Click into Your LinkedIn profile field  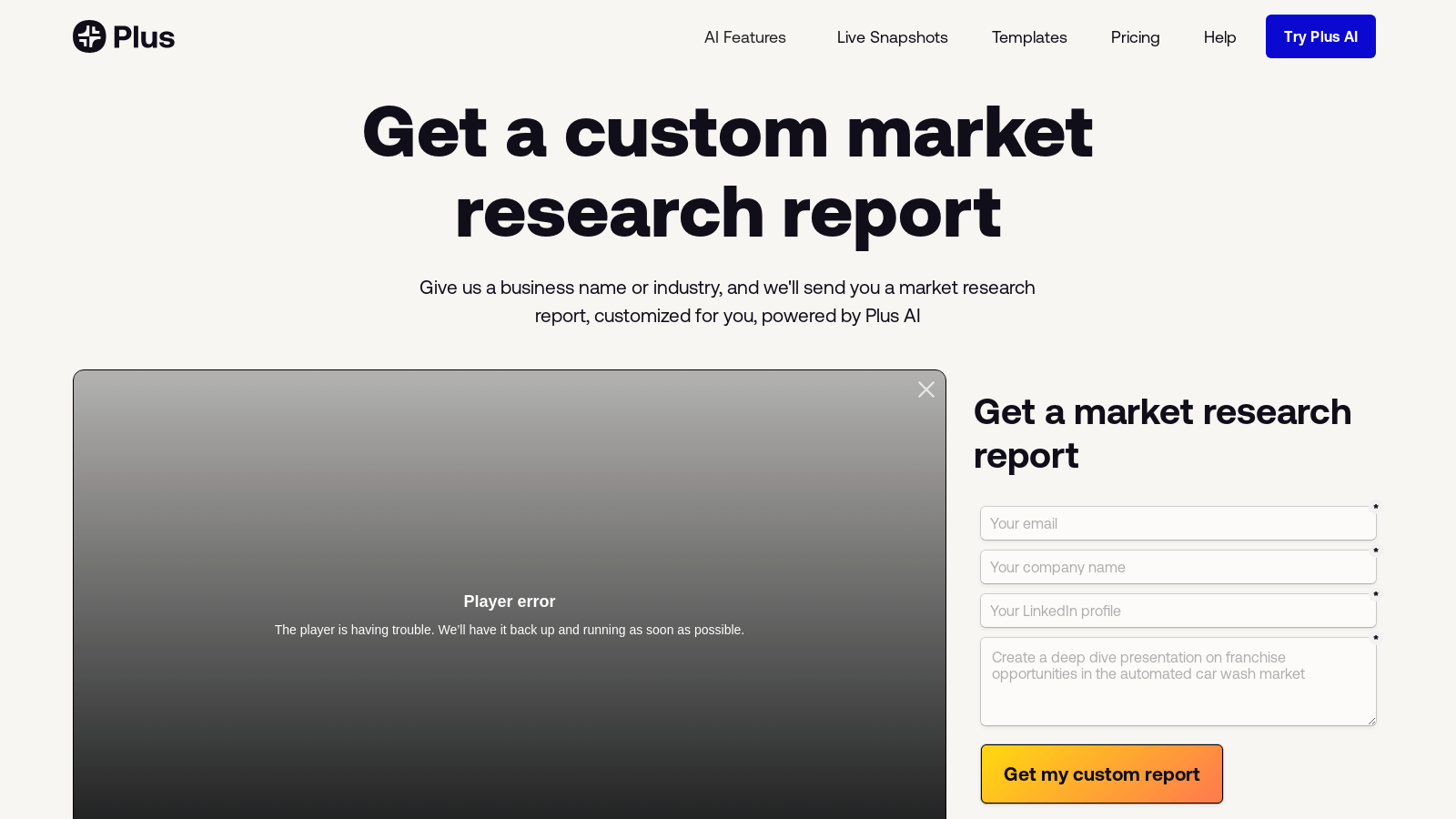click(1178, 611)
